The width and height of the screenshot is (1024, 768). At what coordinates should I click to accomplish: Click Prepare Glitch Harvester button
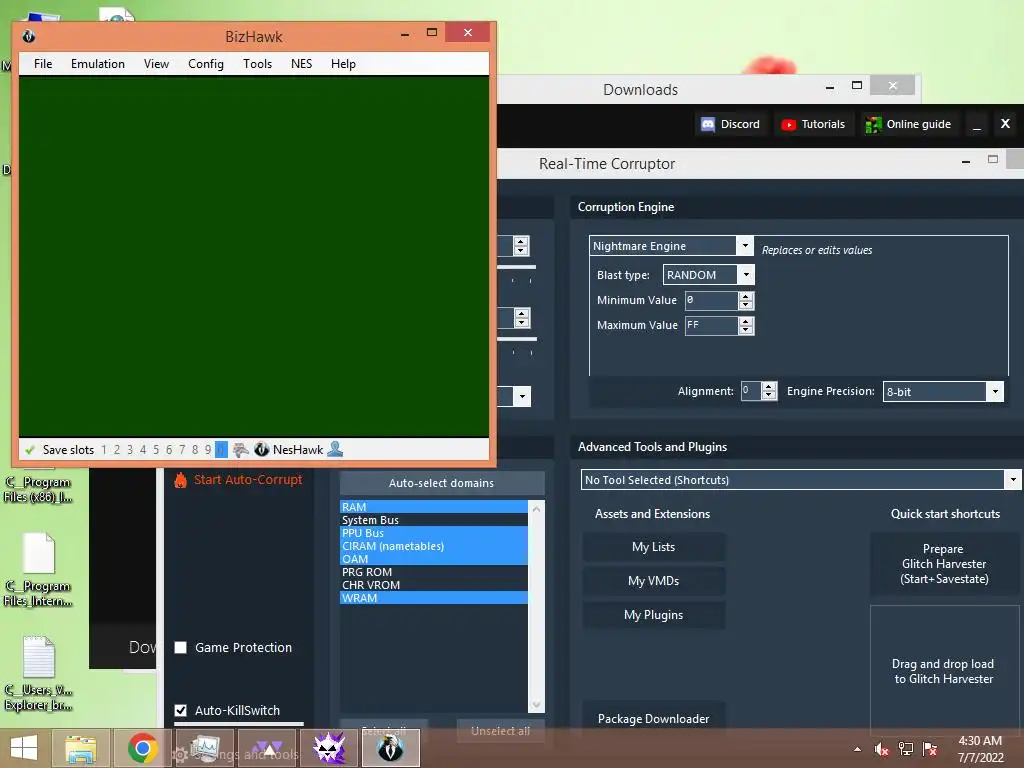tap(944, 564)
